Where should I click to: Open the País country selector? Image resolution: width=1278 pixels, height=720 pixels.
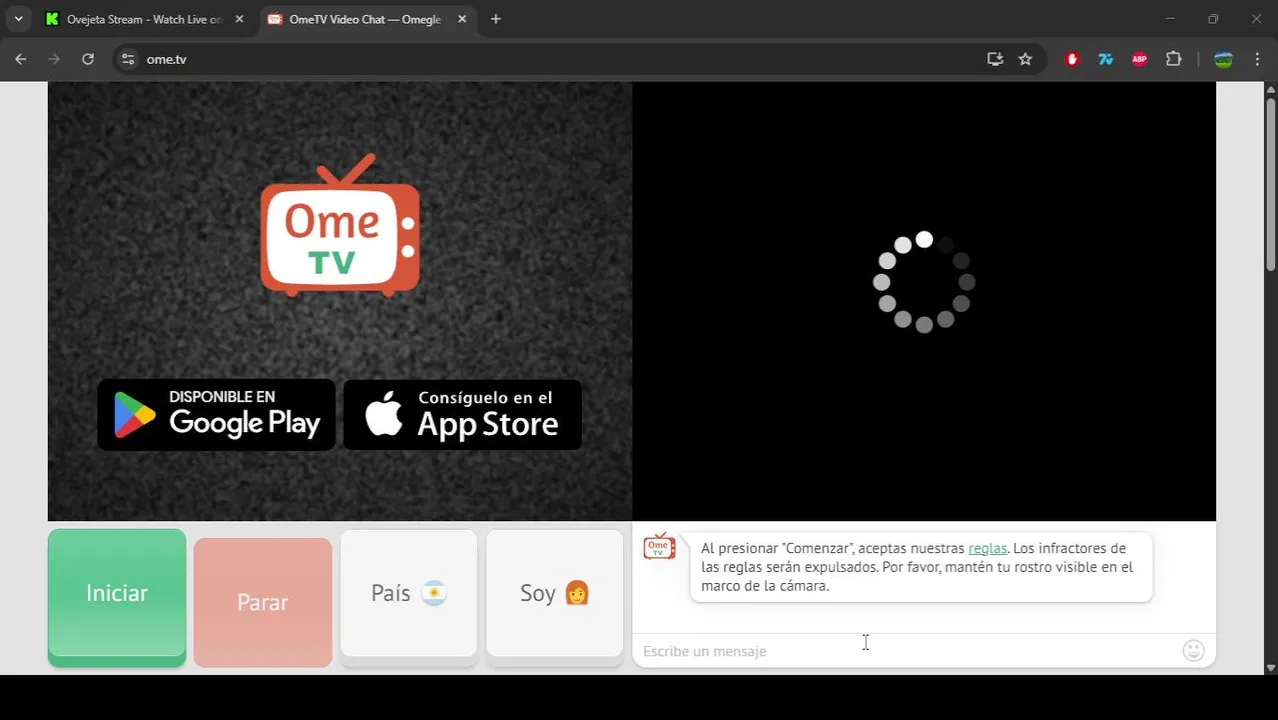click(x=409, y=597)
